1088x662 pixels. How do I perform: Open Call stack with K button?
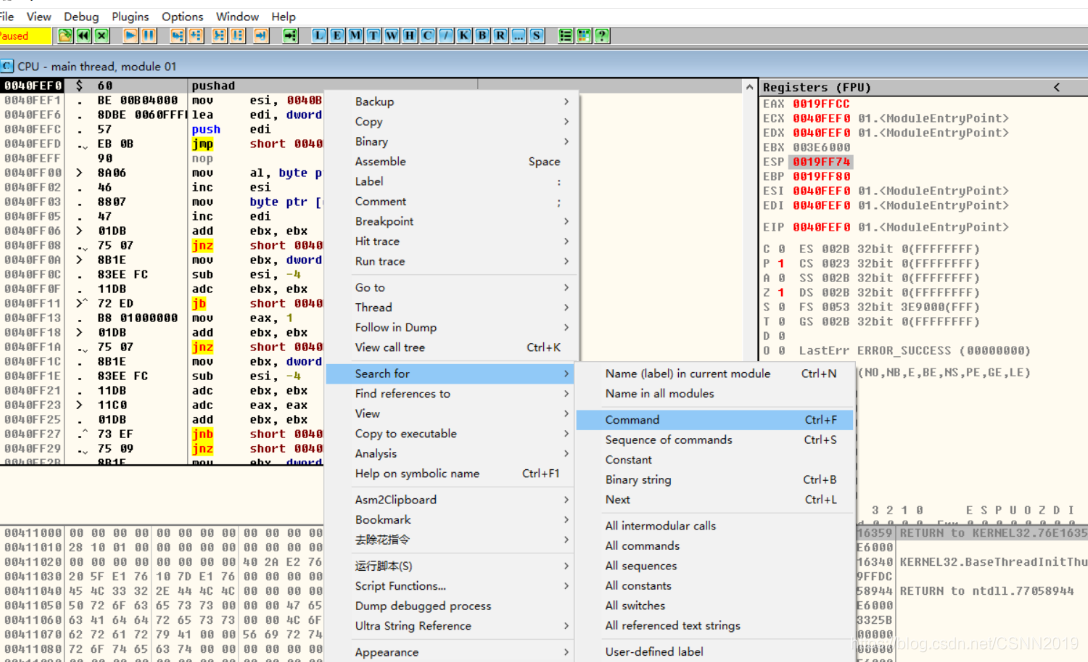tap(464, 35)
